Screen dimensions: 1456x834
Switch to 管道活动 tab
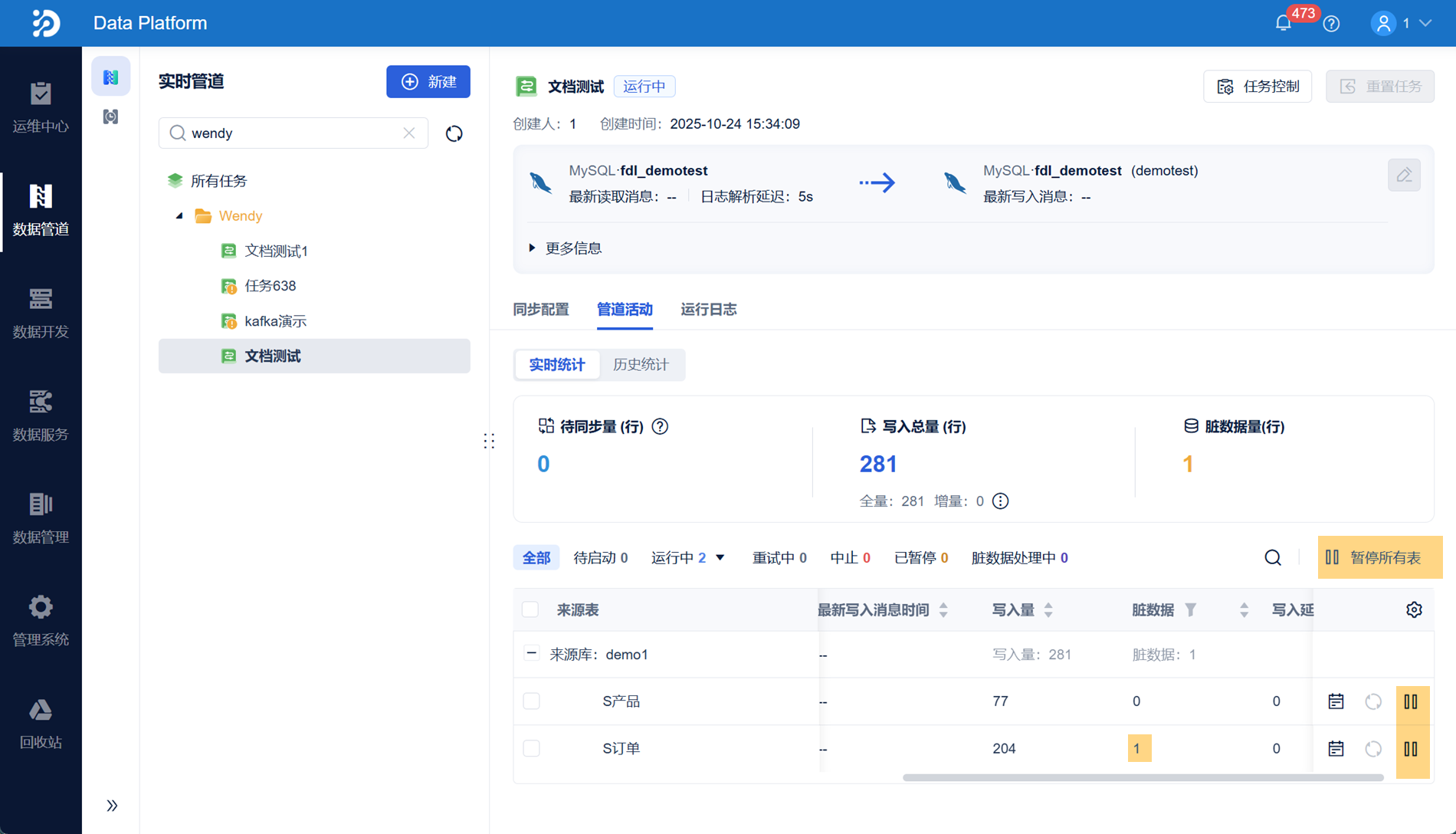pyautogui.click(x=625, y=310)
